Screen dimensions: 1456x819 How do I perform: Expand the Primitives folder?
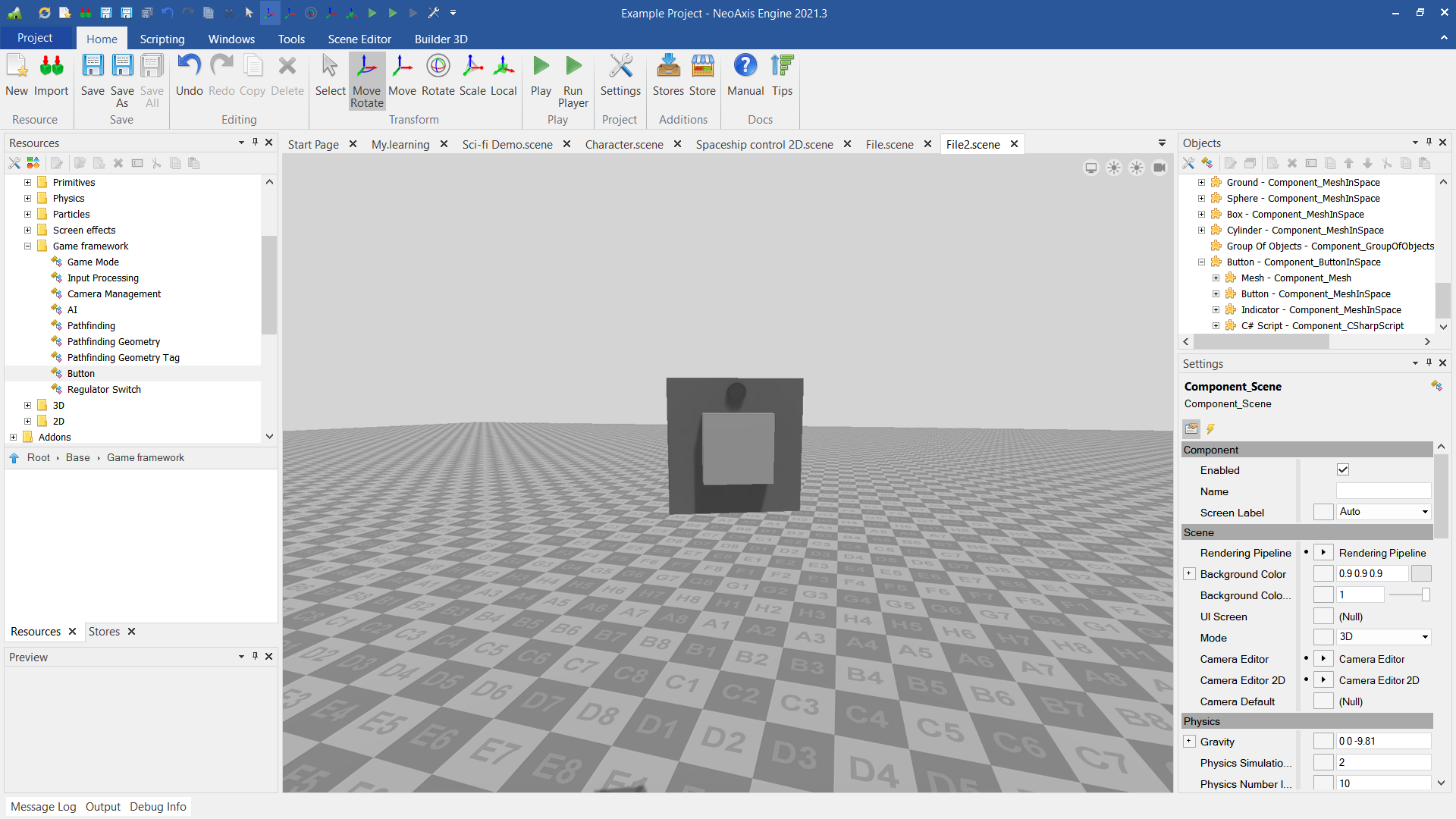click(x=27, y=183)
